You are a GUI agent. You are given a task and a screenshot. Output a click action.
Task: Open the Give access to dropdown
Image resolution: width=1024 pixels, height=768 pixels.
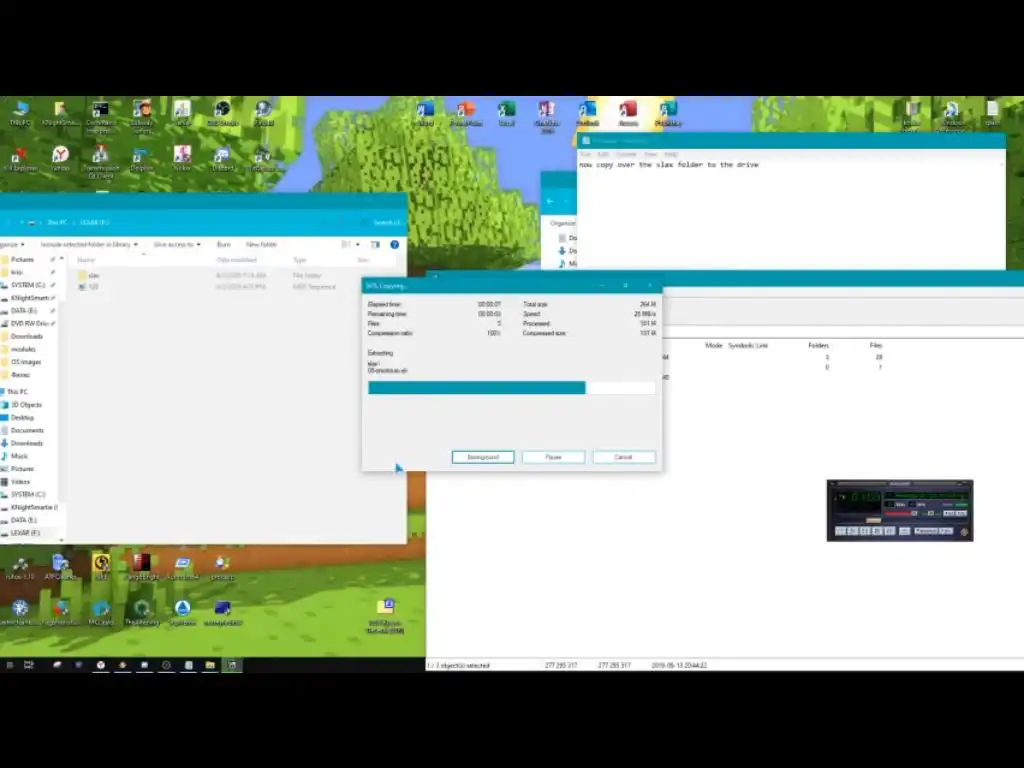click(x=177, y=244)
